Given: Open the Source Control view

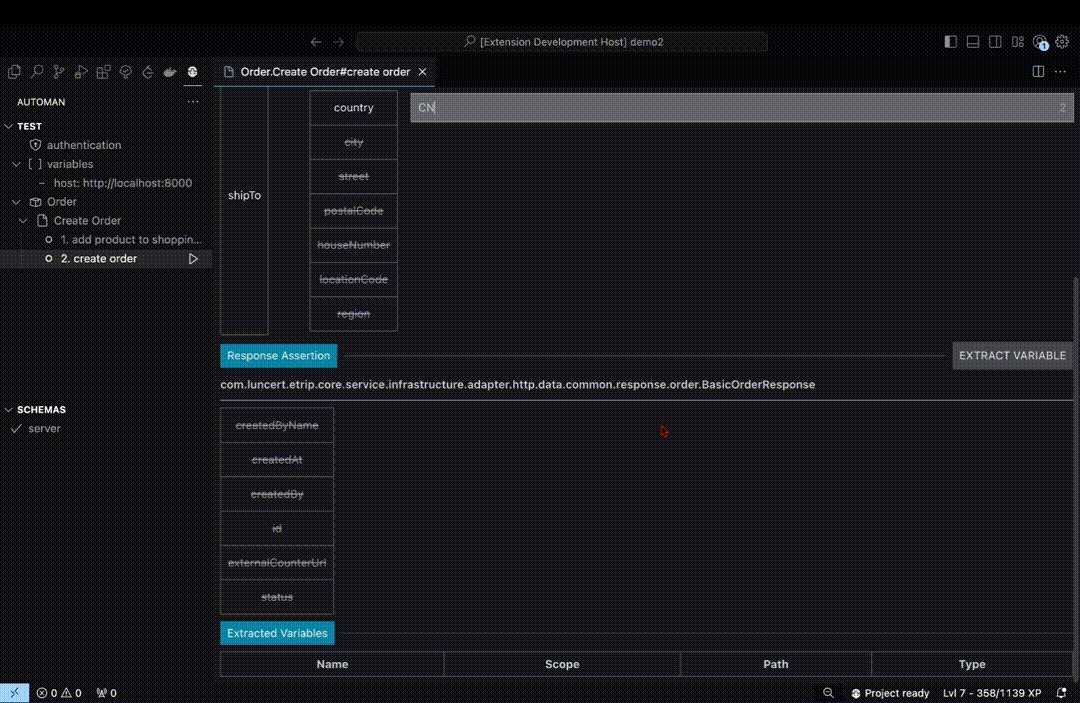Looking at the screenshot, I should [x=58, y=71].
